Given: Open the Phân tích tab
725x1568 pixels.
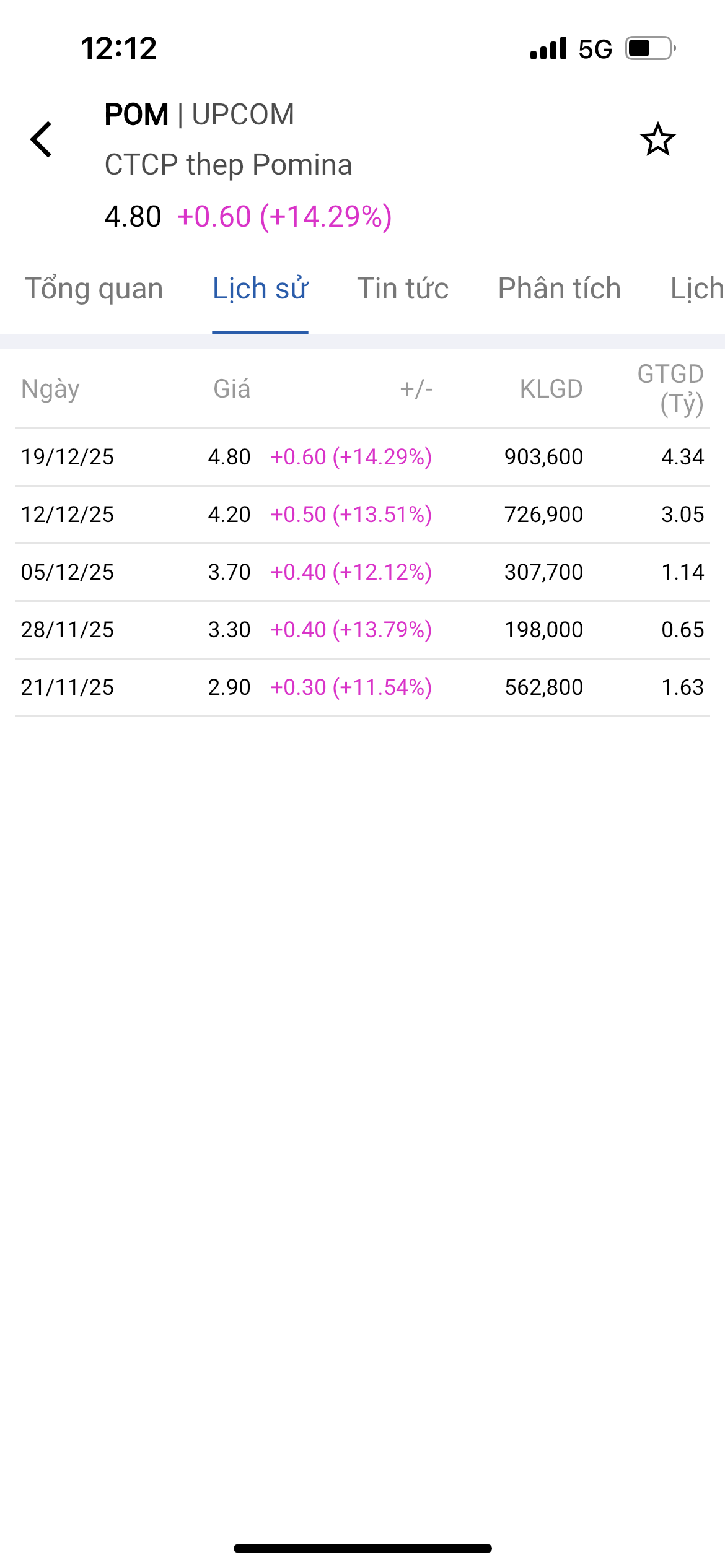Looking at the screenshot, I should click(x=559, y=289).
